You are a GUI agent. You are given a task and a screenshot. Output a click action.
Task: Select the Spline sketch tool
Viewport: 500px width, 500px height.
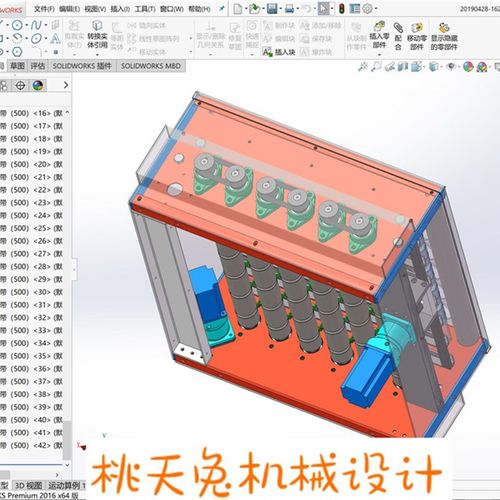pos(36,25)
